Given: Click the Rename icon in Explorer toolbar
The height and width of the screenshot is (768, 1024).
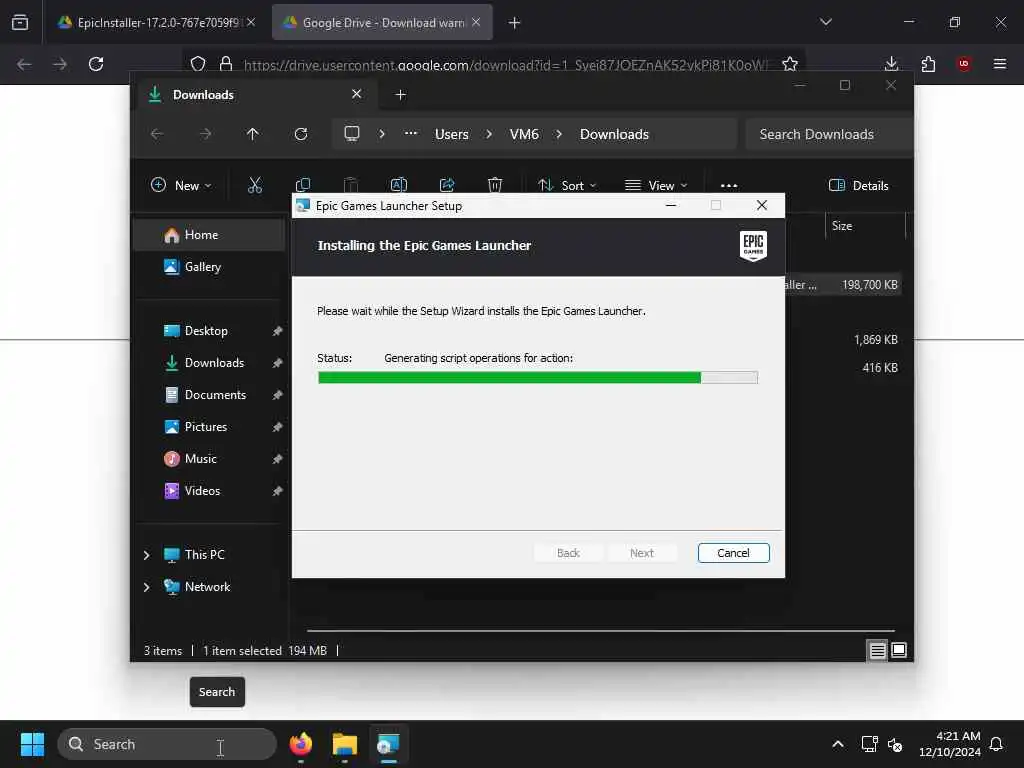Looking at the screenshot, I should tap(398, 185).
